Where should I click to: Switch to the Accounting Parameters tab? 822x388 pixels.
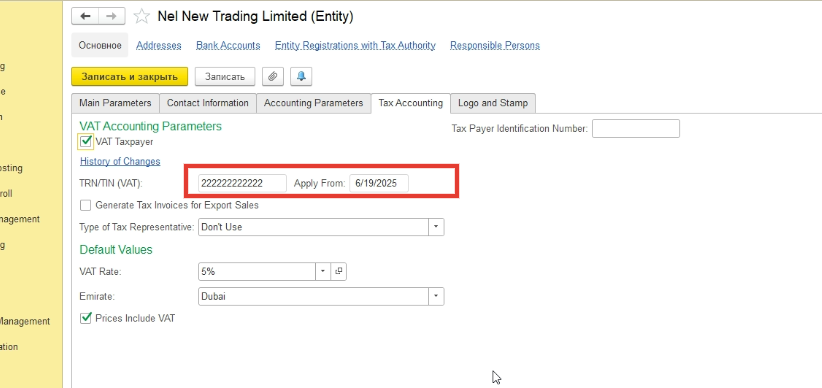(x=313, y=103)
